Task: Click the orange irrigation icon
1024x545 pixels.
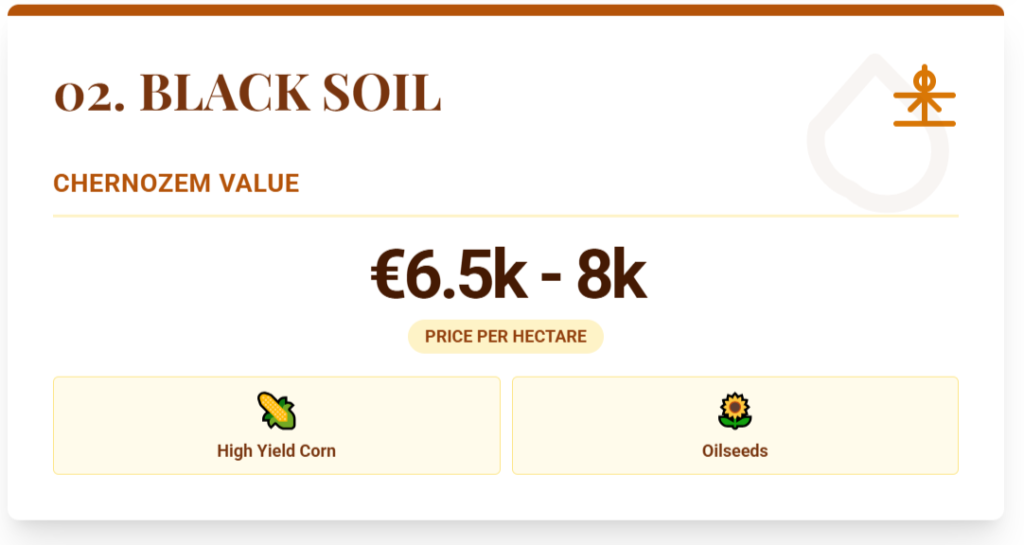Action: [x=924, y=97]
